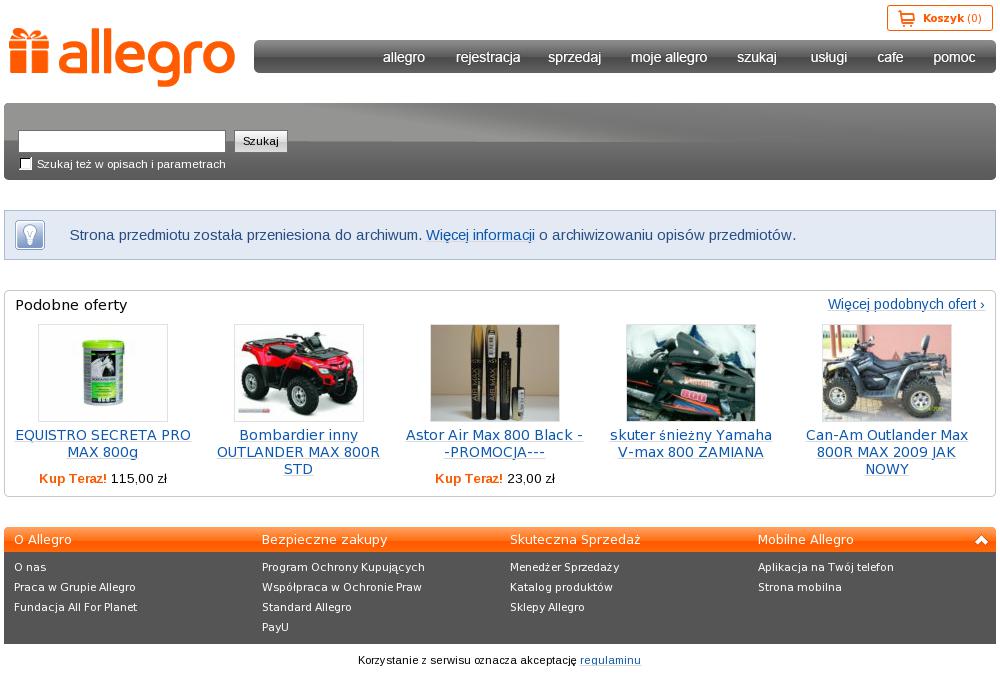Click the Allegro logo

click(x=122, y=57)
